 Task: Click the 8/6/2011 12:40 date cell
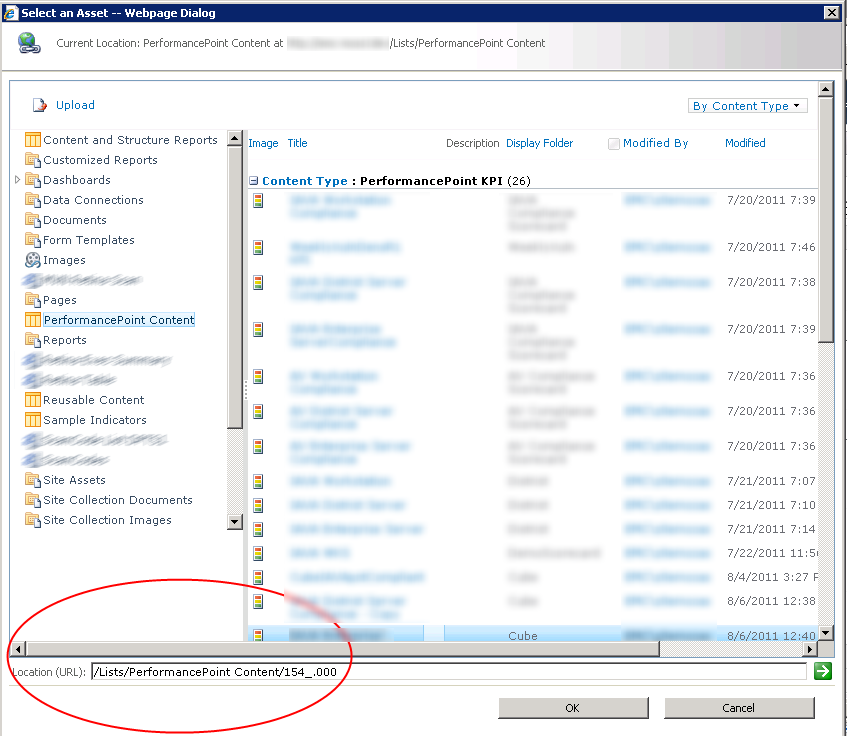771,636
